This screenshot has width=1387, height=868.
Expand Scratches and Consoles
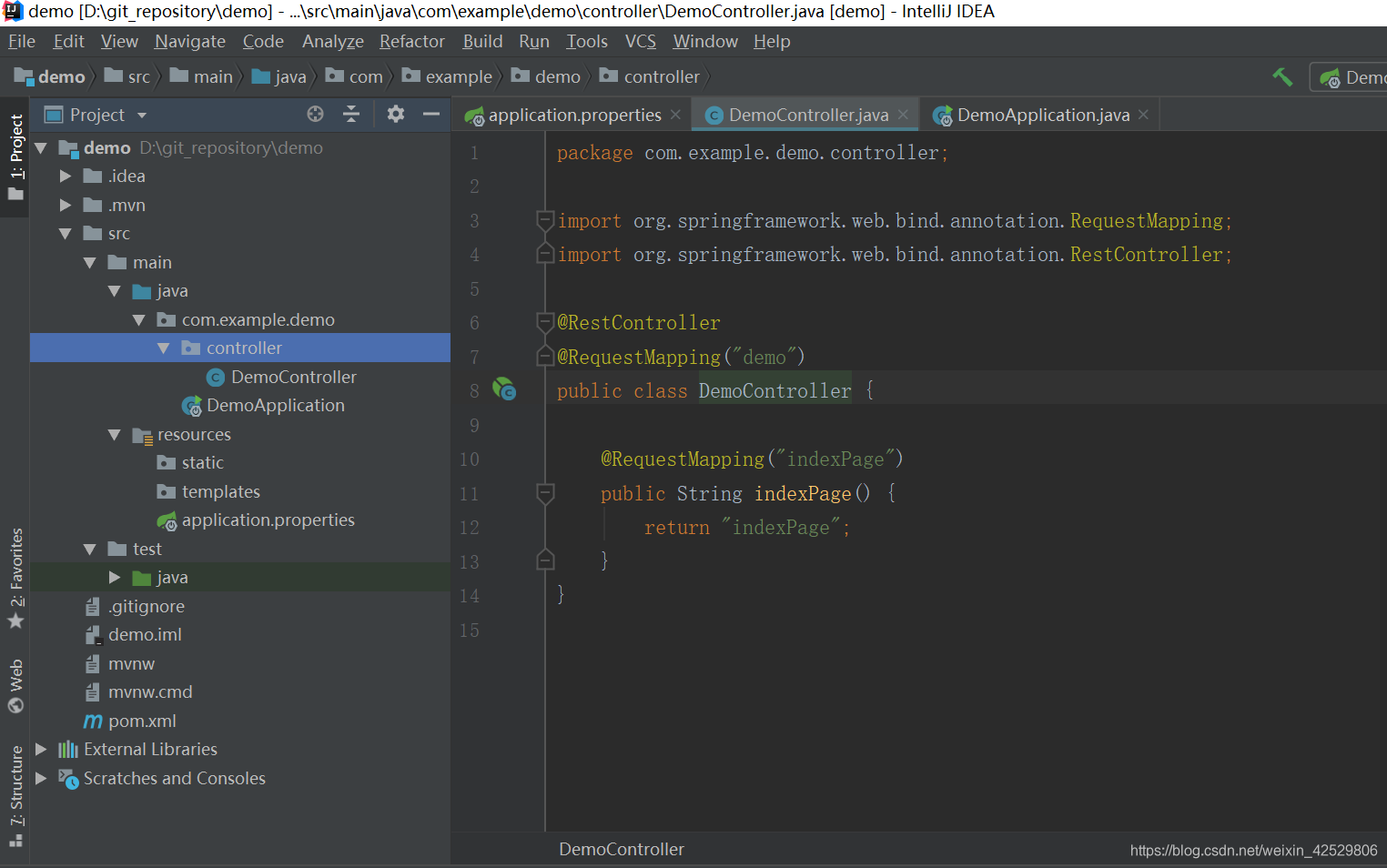pyautogui.click(x=41, y=778)
